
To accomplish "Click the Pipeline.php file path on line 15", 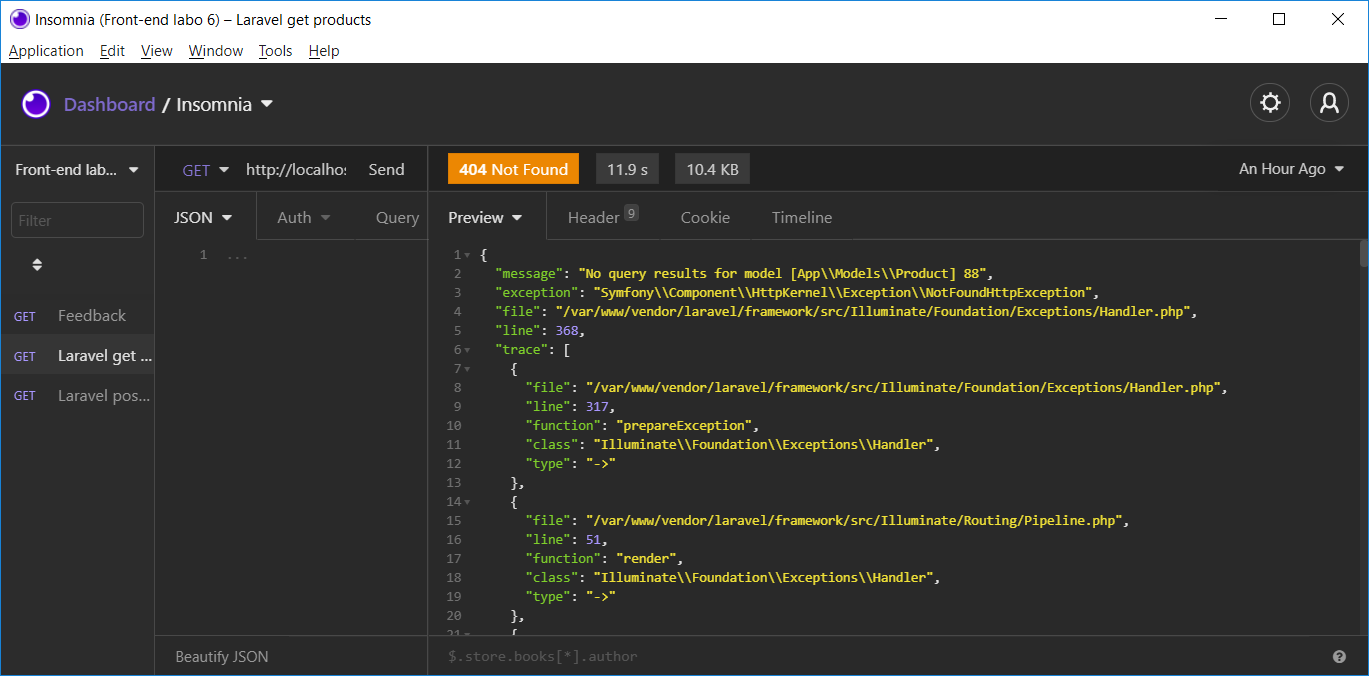I will [856, 521].
